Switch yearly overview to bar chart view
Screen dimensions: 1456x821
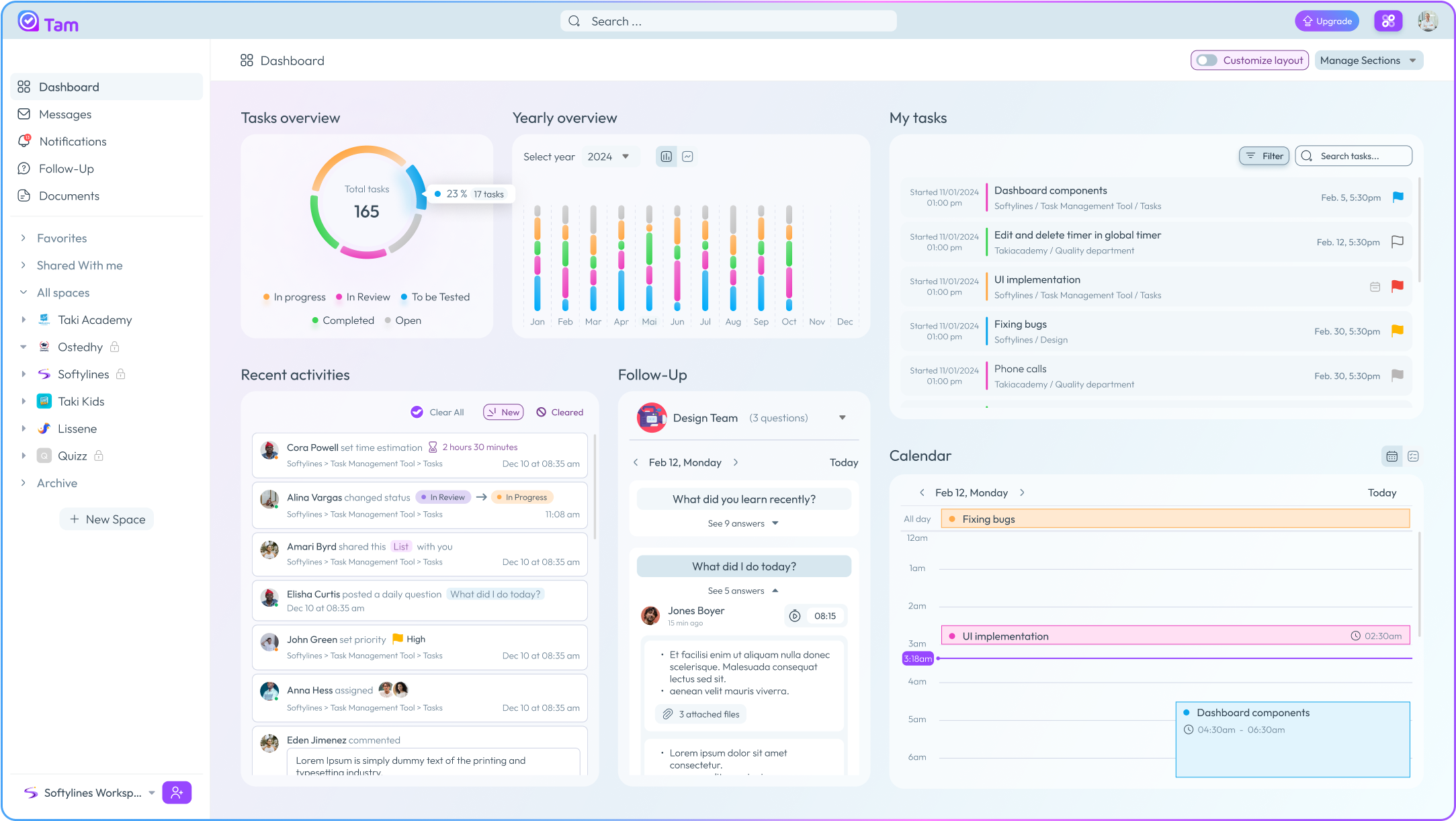pyautogui.click(x=666, y=157)
